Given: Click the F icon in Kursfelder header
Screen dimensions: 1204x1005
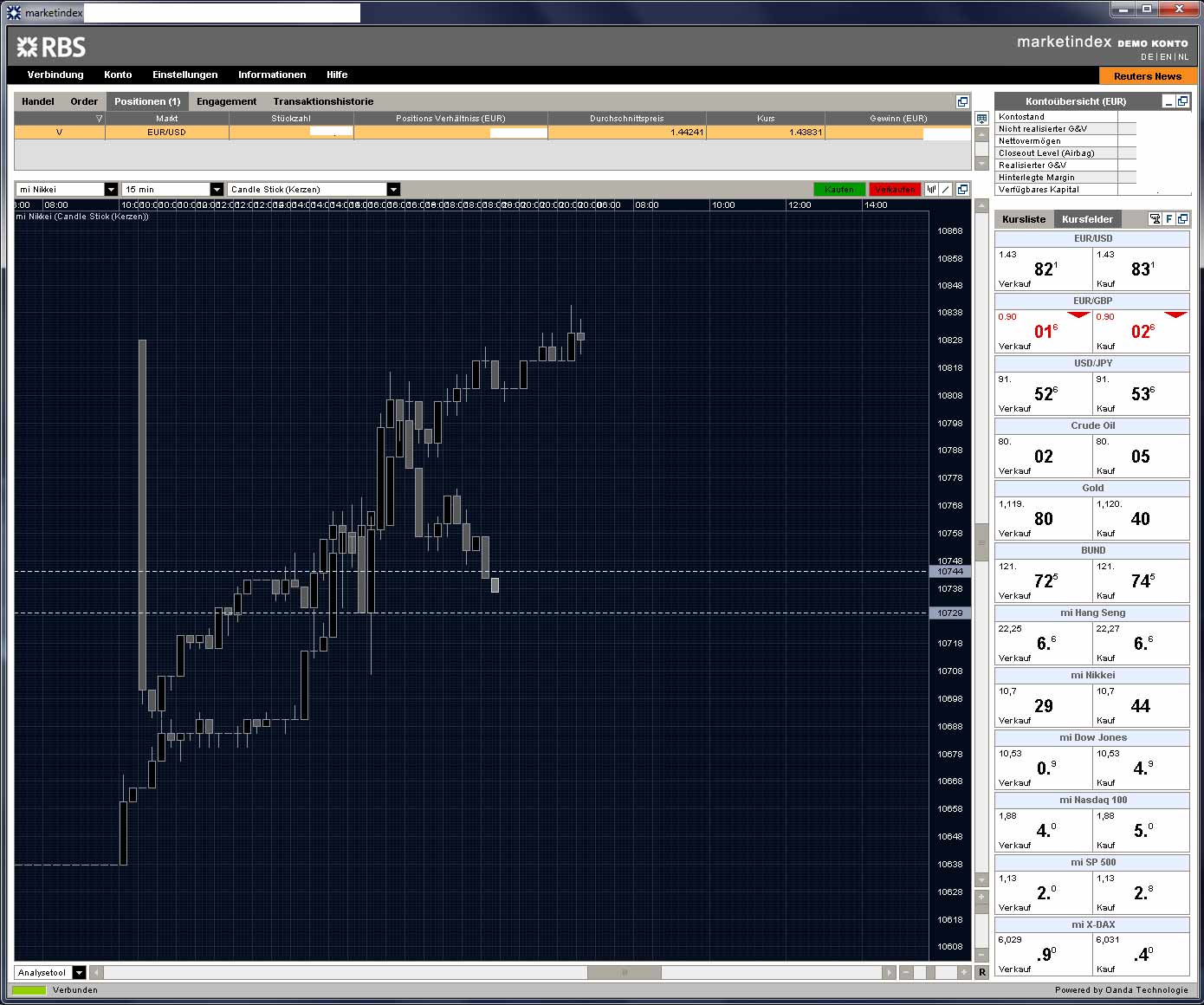Looking at the screenshot, I should (1168, 219).
